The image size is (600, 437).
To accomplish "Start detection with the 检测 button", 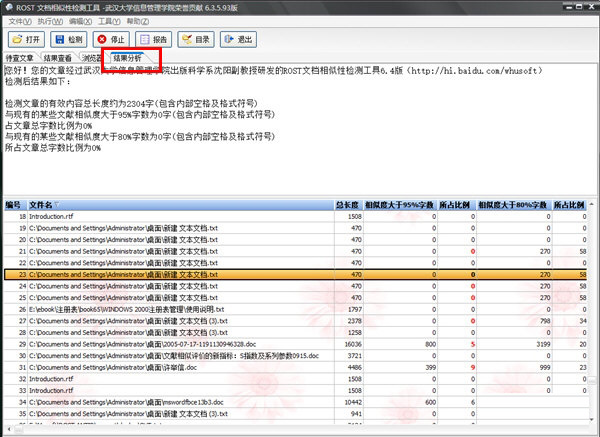I will tap(70, 40).
